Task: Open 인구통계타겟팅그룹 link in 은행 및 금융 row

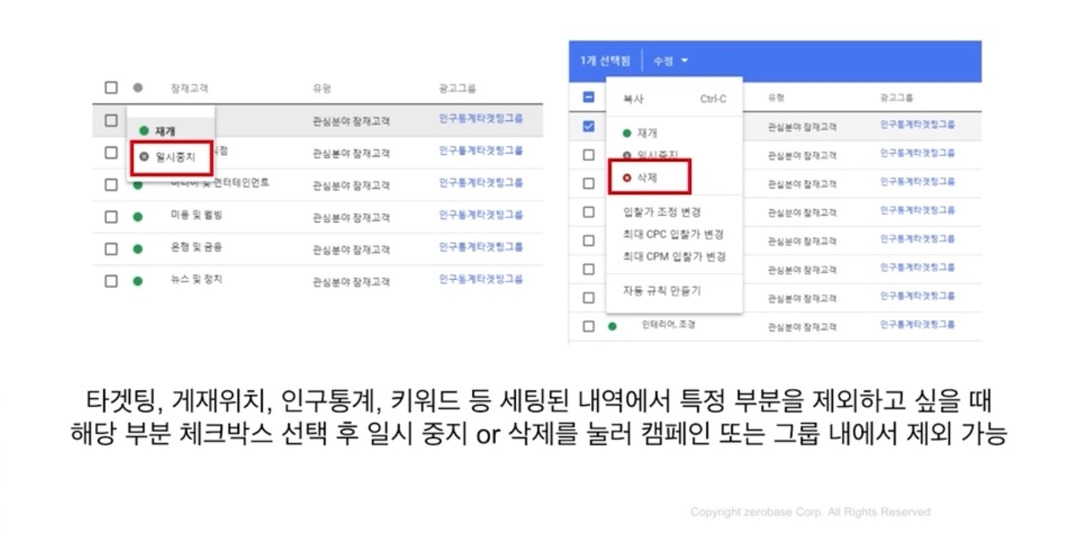Action: (481, 247)
